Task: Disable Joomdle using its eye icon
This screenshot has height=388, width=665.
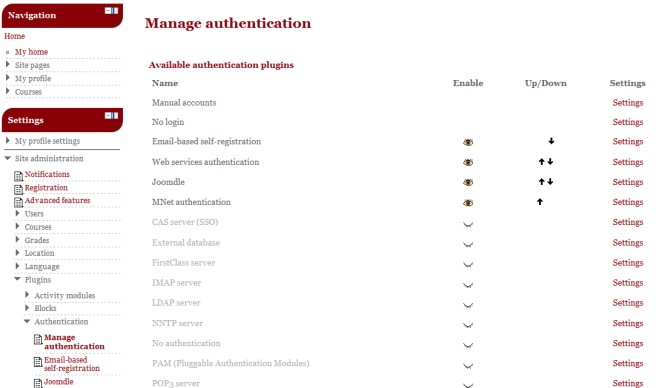Action: (468, 182)
